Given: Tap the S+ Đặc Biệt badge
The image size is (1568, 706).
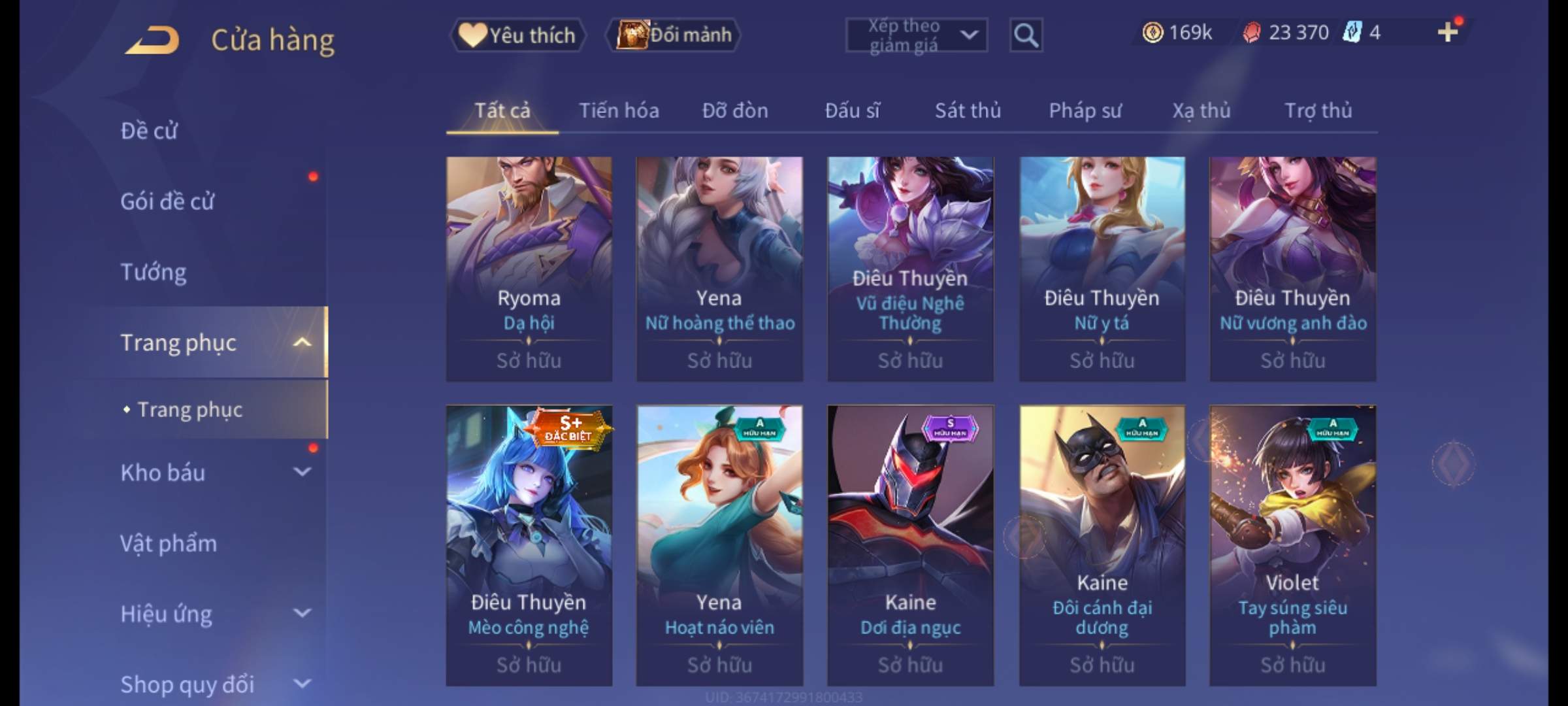Looking at the screenshot, I should (x=570, y=429).
